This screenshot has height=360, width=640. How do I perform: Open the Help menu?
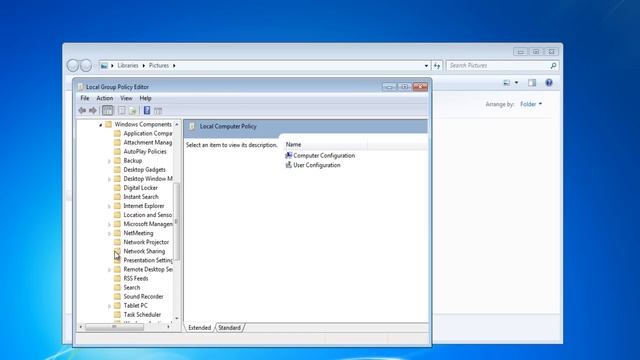145,98
